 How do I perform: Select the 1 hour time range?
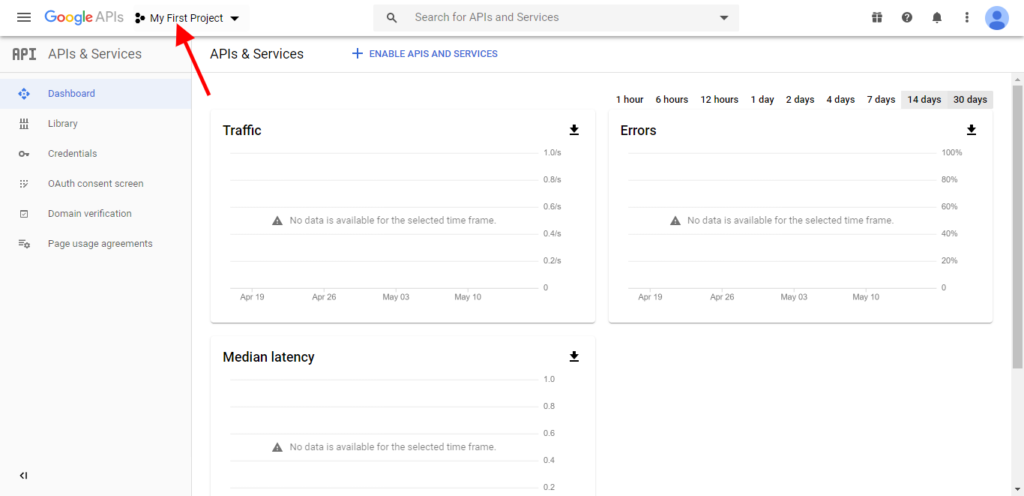point(630,100)
